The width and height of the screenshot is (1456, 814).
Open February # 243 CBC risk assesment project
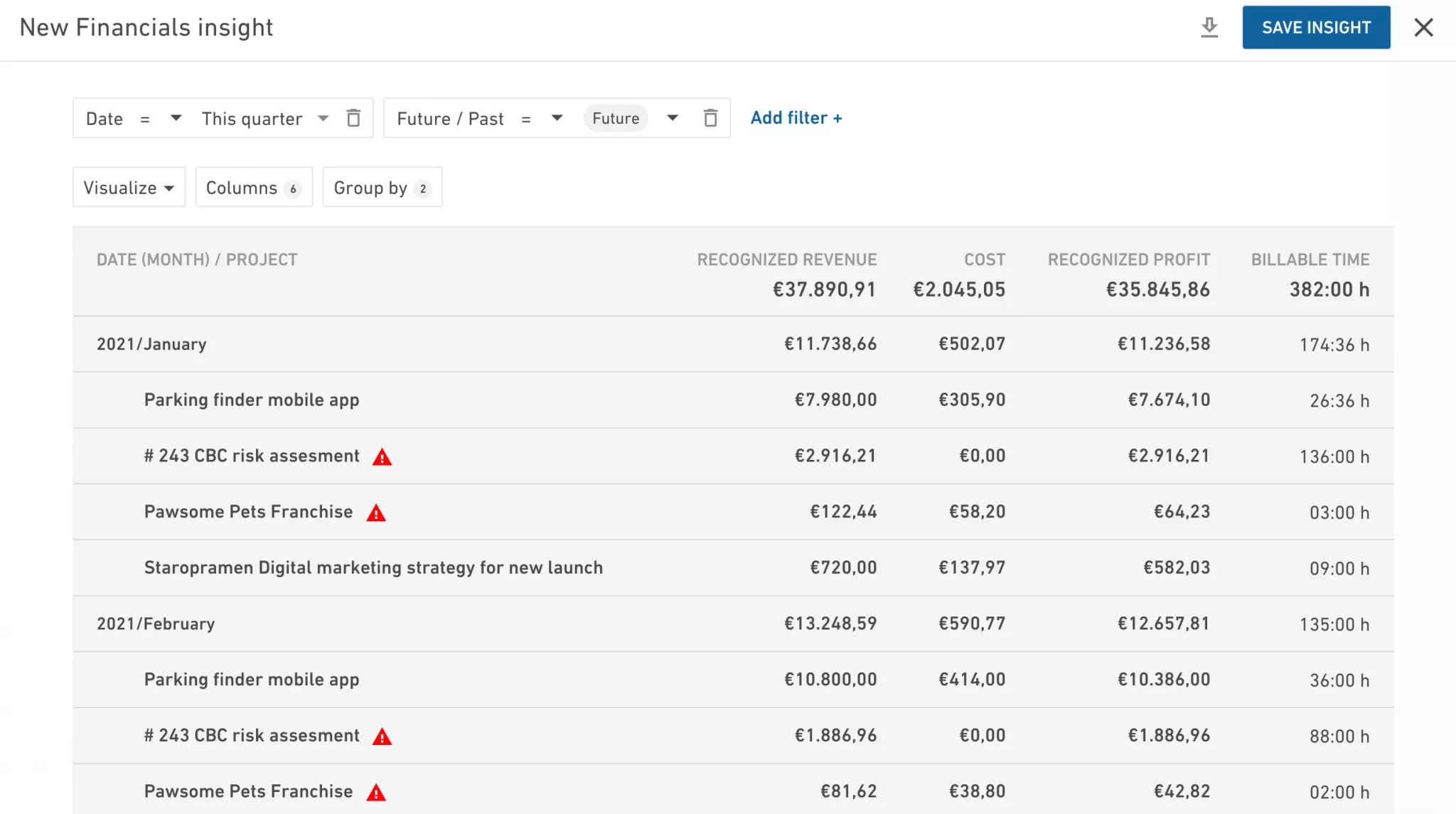[252, 736]
